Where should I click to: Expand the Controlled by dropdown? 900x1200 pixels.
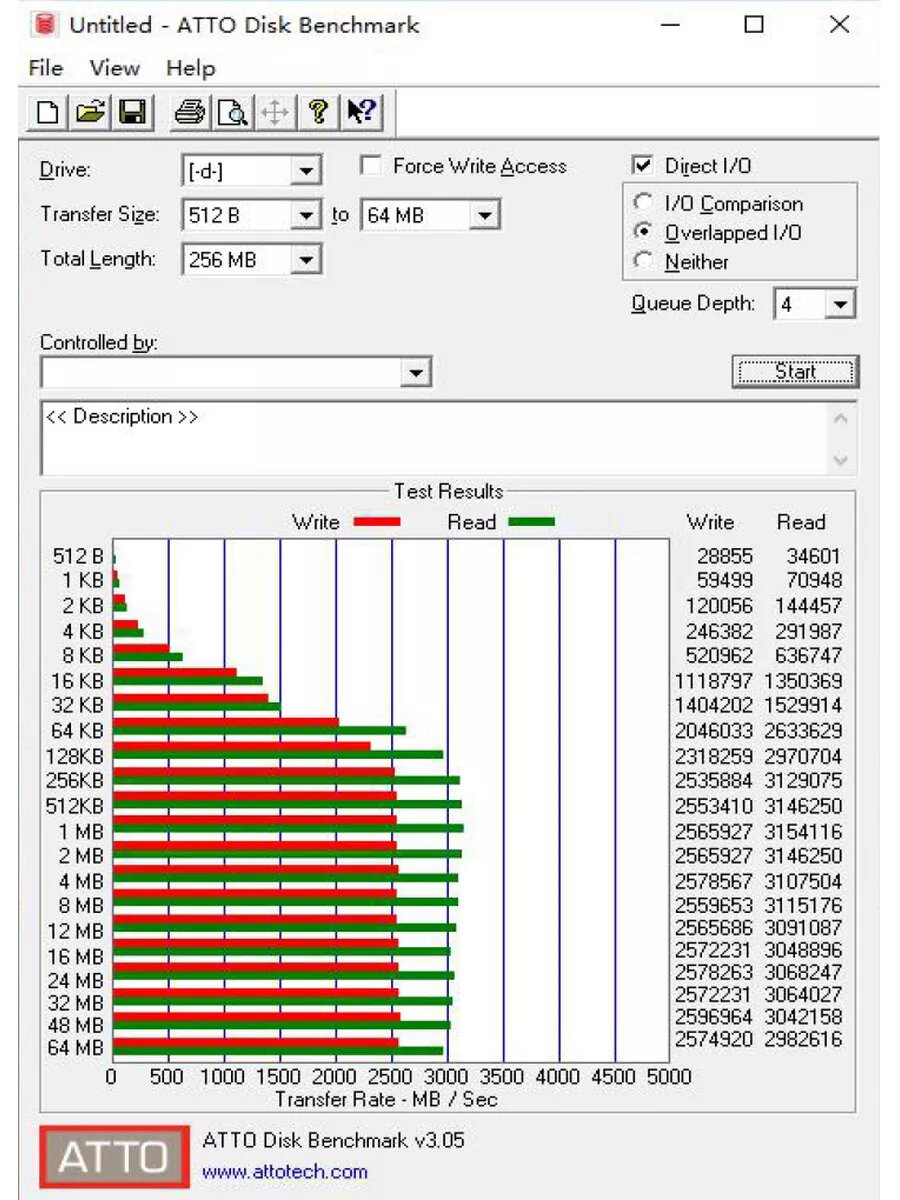click(x=416, y=373)
